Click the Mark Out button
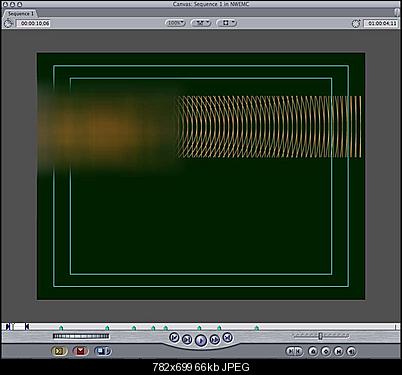This screenshot has height=375, width=402. click(x=298, y=351)
